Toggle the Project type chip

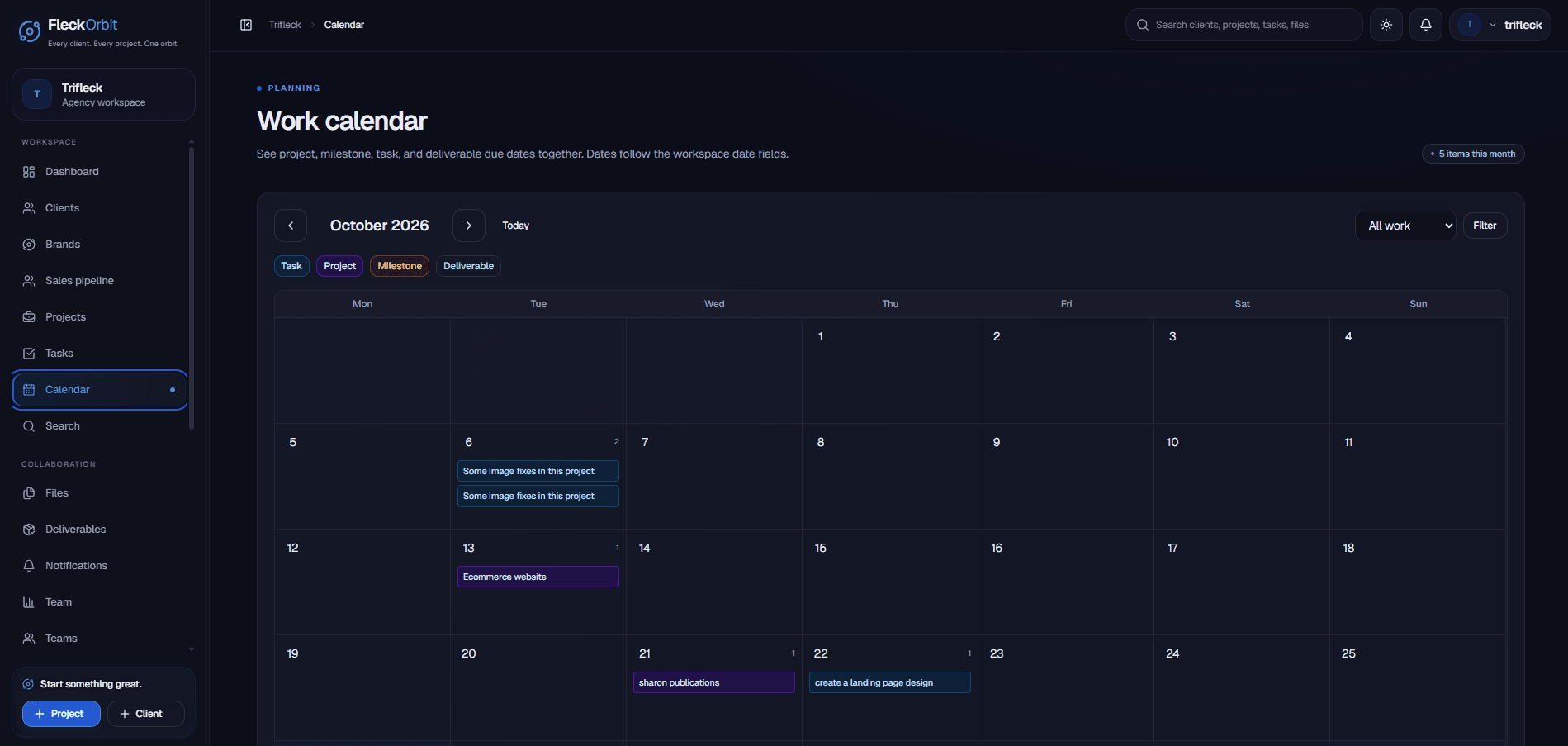coord(339,266)
